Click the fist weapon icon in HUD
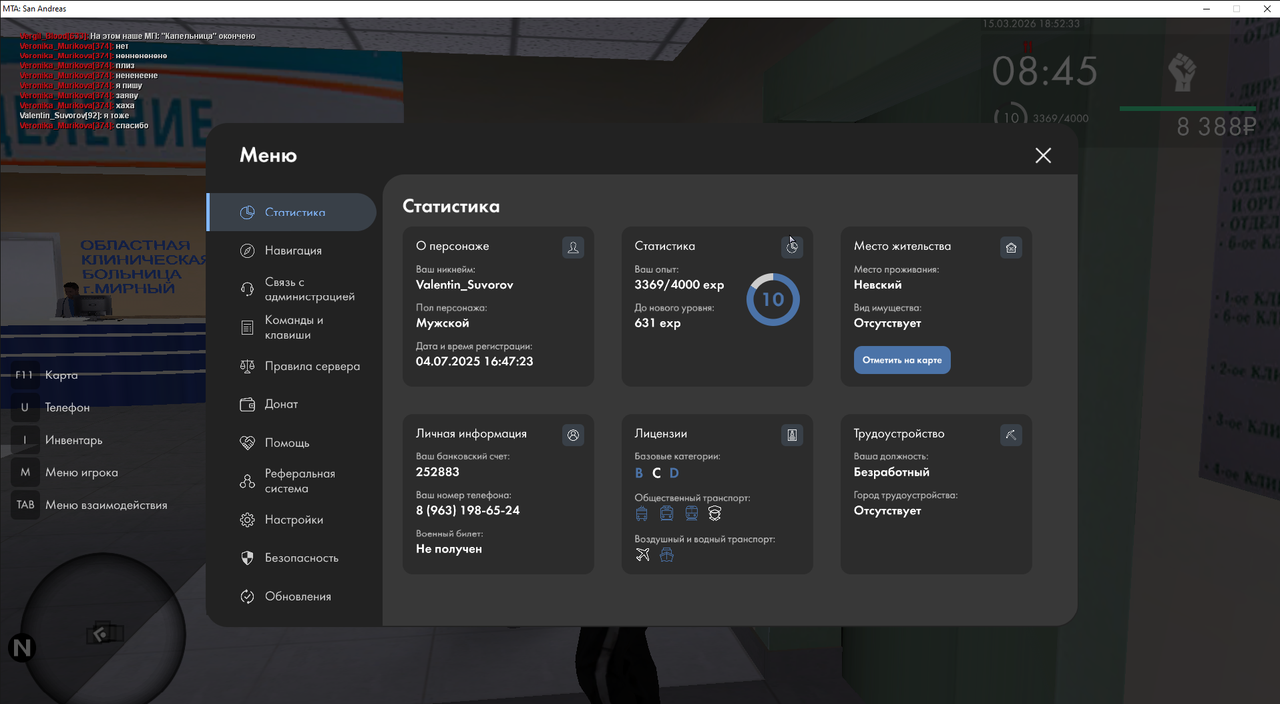The image size is (1280, 704). (x=1182, y=73)
